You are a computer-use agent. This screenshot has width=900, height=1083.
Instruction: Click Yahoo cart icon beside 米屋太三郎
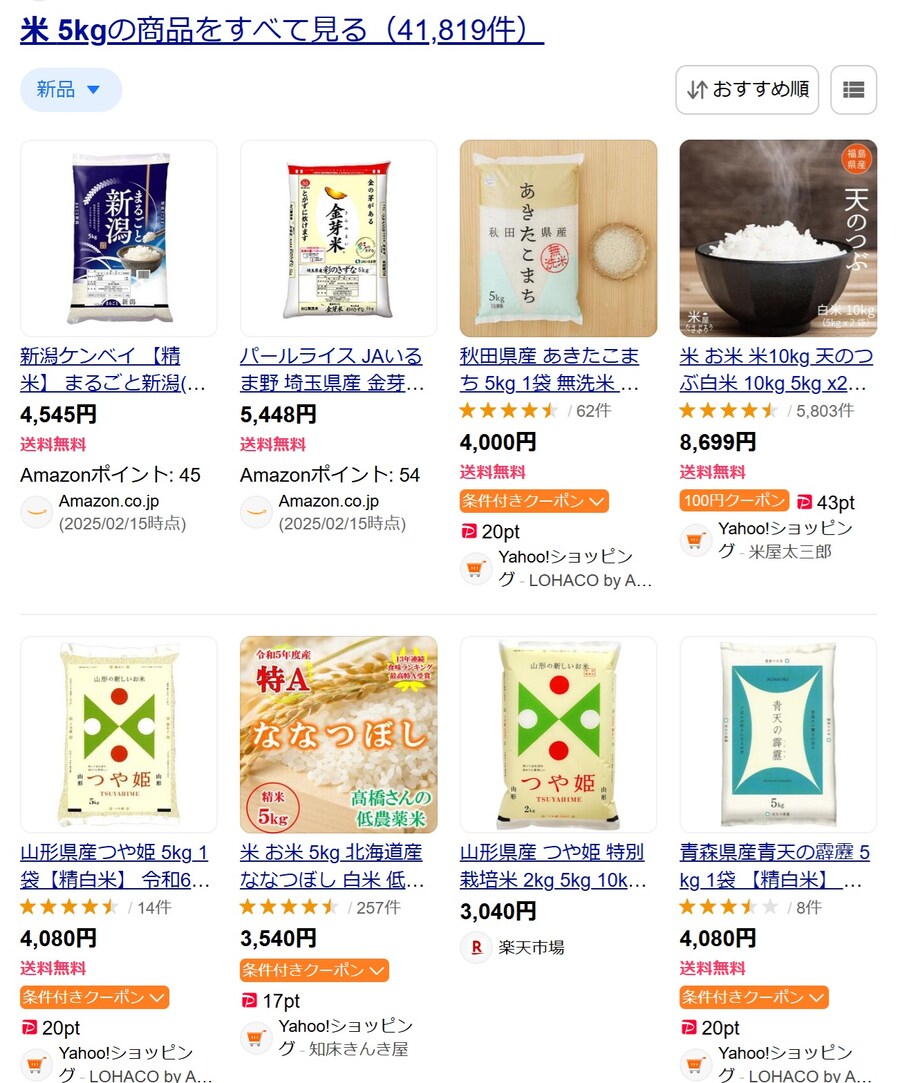[696, 540]
